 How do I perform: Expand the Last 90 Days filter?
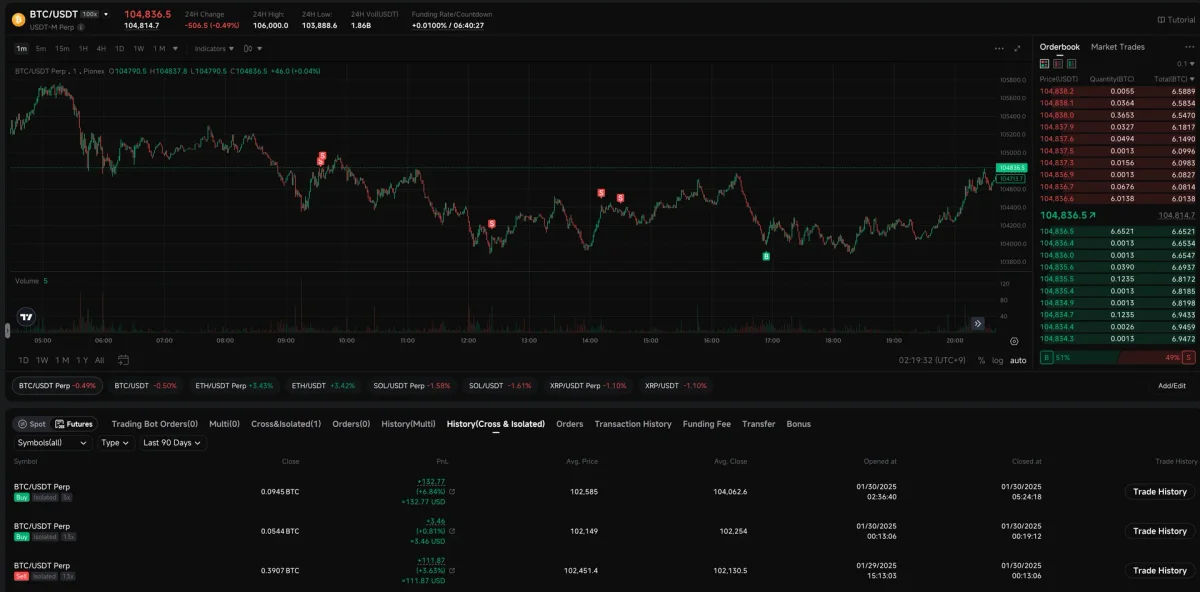[x=172, y=442]
